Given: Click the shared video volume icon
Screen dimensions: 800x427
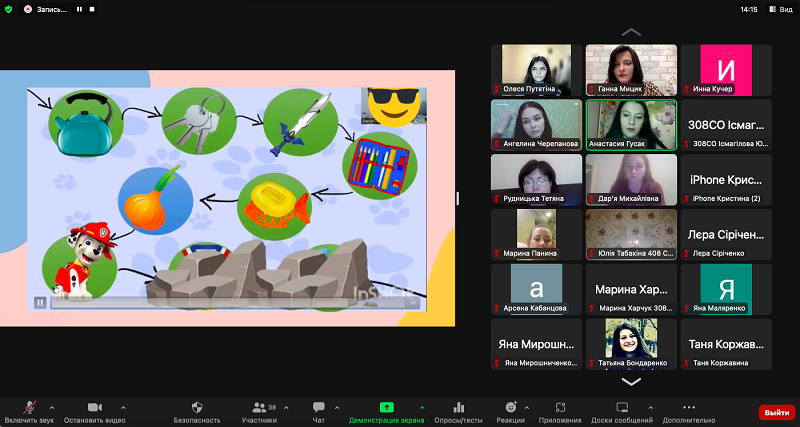Looking at the screenshot, I should pyautogui.click(x=413, y=303).
